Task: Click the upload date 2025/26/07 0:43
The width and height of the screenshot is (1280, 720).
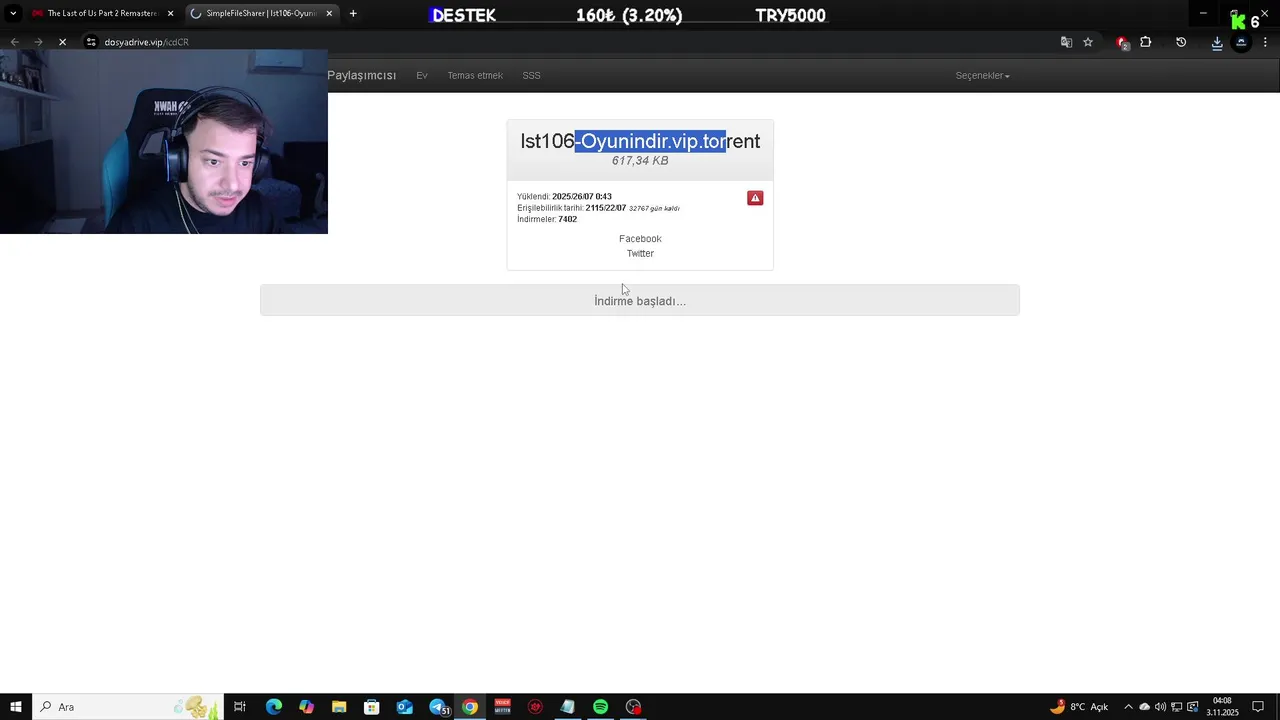Action: (582, 197)
